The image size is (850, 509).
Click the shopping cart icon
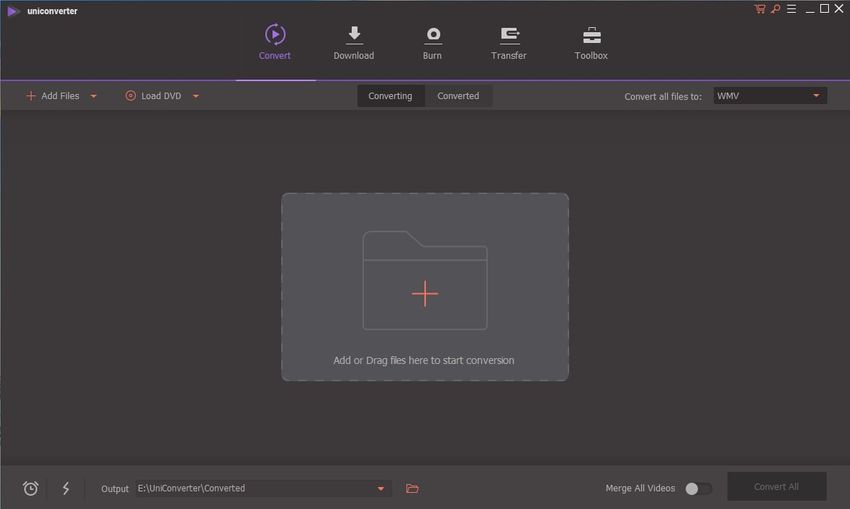click(760, 9)
